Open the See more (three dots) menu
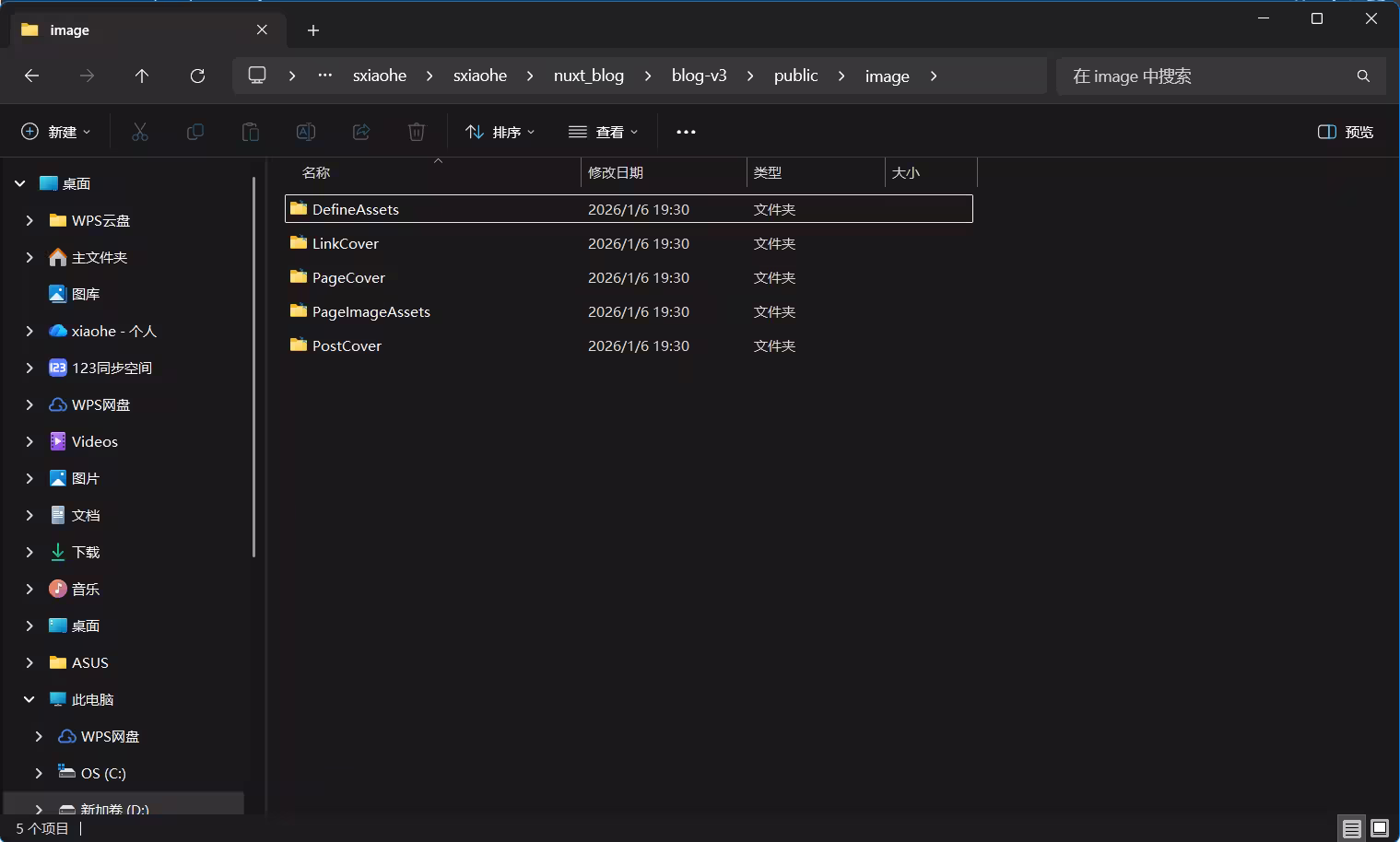 point(686,132)
